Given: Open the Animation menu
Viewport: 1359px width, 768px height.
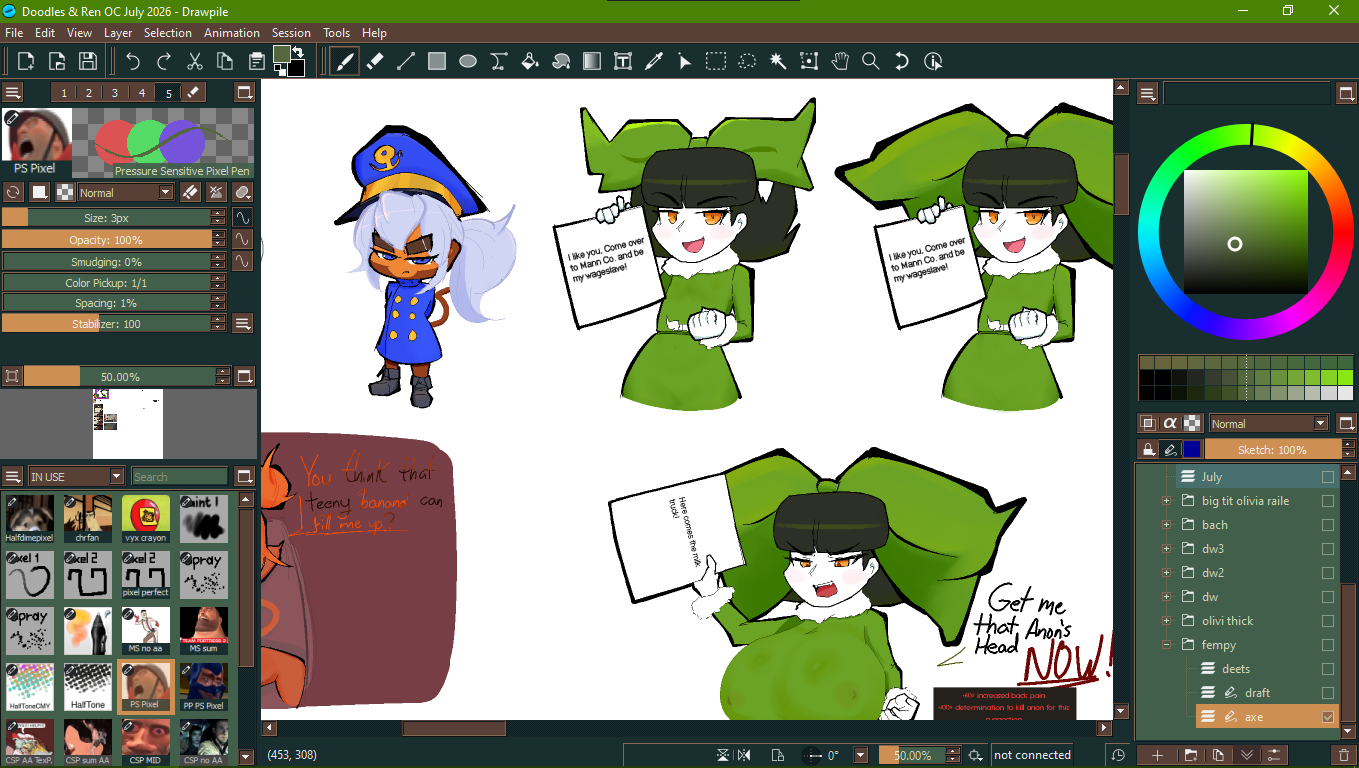Looking at the screenshot, I should tap(232, 33).
